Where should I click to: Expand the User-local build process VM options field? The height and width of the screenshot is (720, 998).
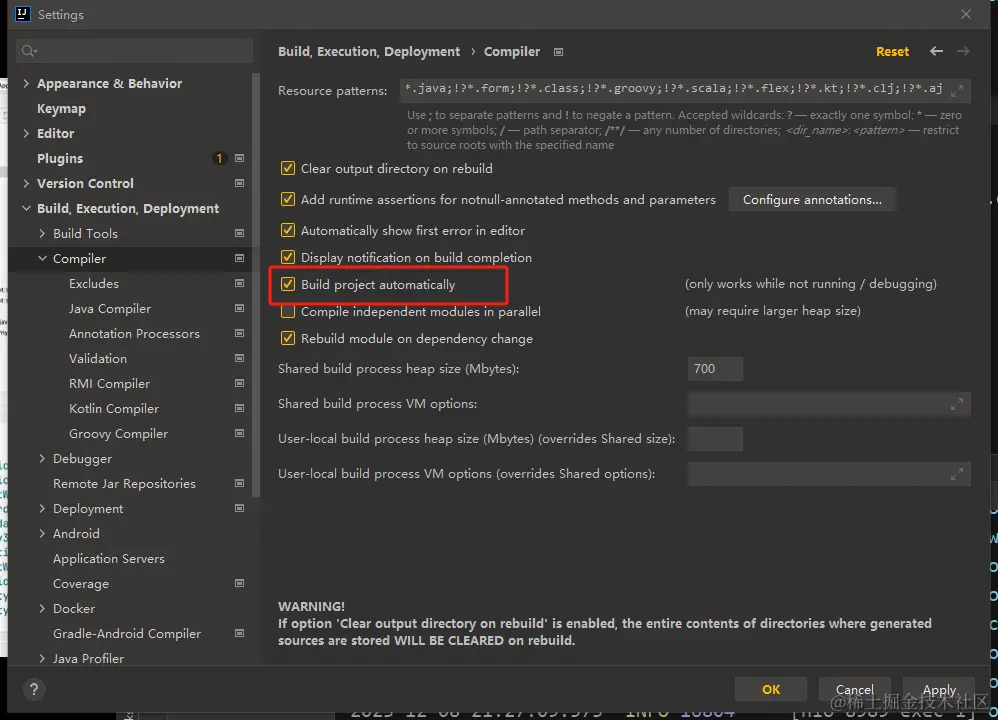[x=957, y=474]
